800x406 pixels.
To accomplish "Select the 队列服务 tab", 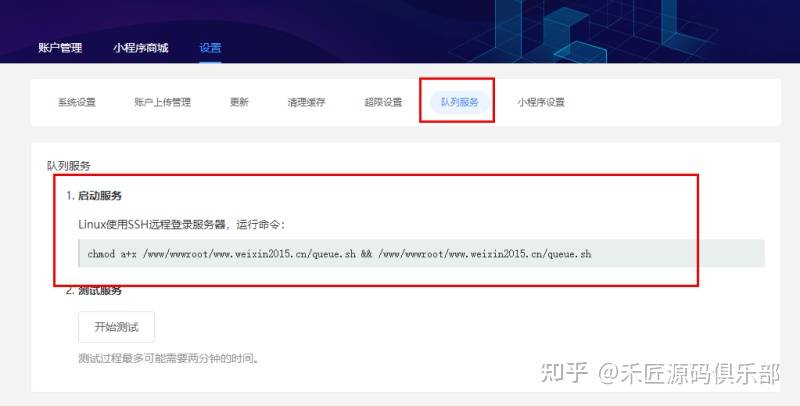I will tap(460, 102).
